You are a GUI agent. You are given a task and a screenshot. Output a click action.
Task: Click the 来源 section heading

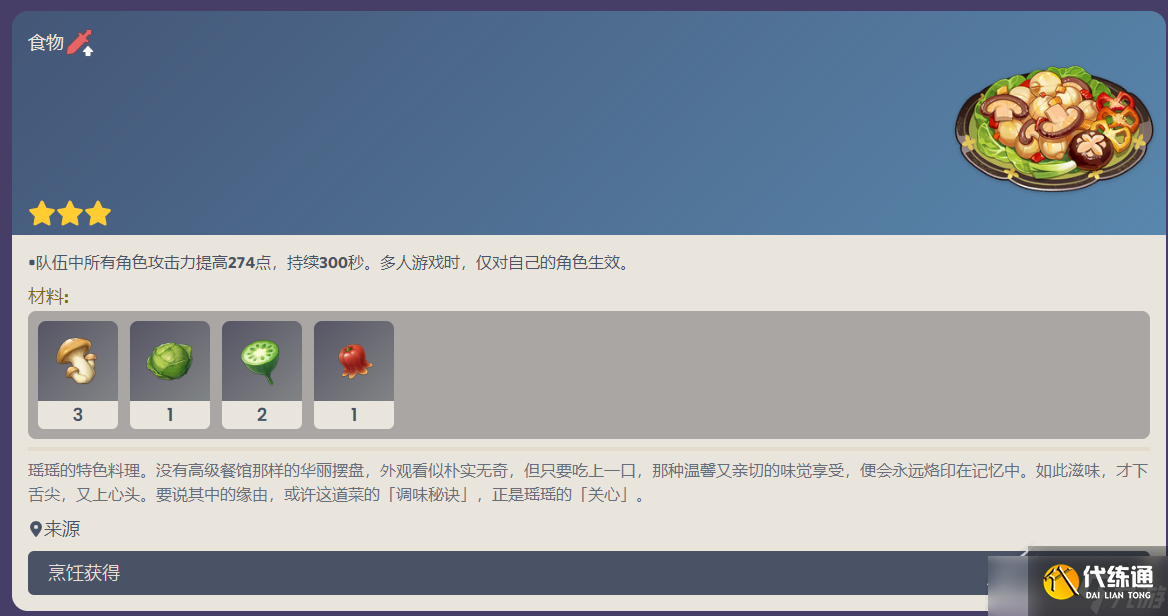tap(62, 530)
